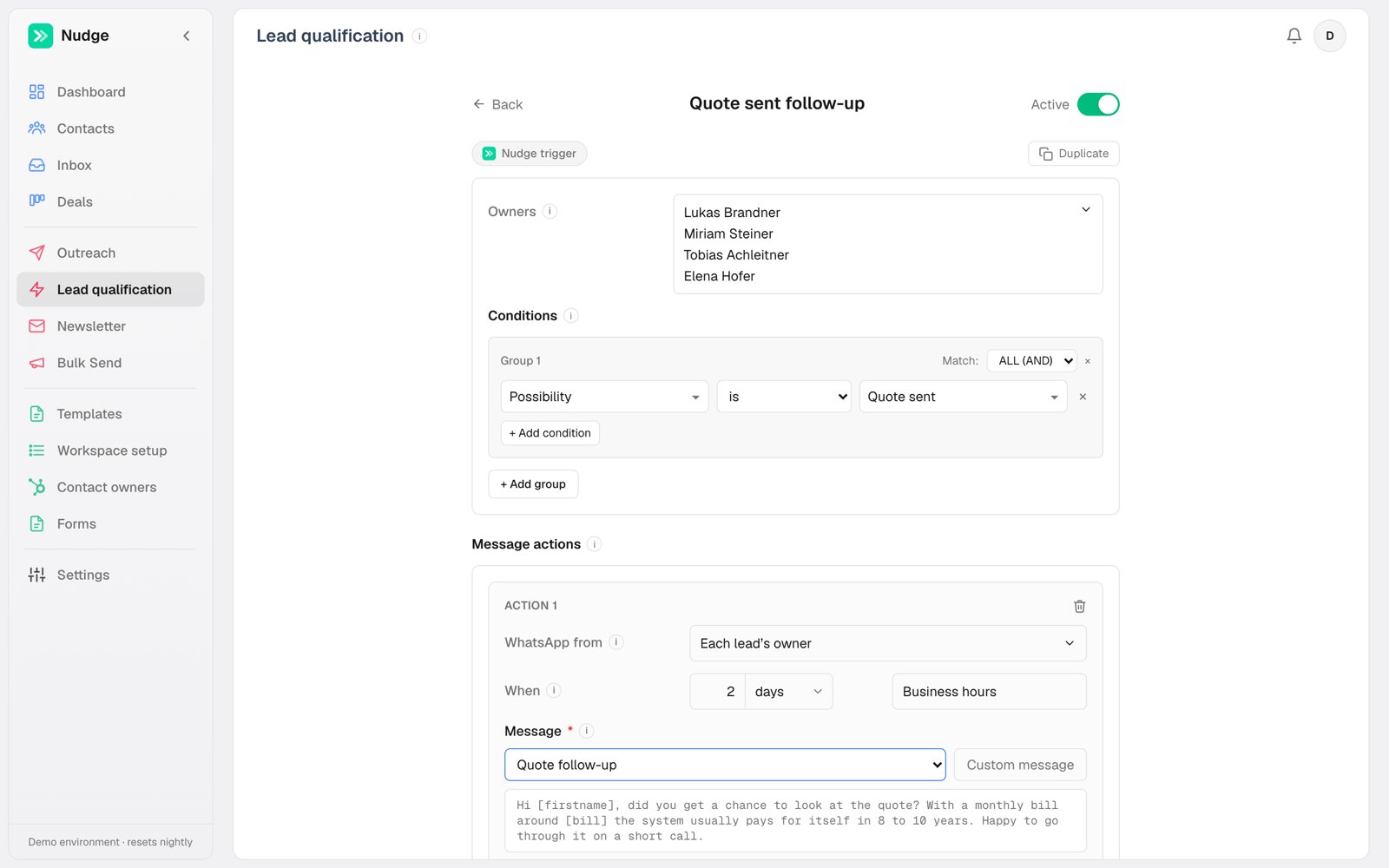Click info icon beside Message label
This screenshot has height=868, width=1389.
click(587, 731)
